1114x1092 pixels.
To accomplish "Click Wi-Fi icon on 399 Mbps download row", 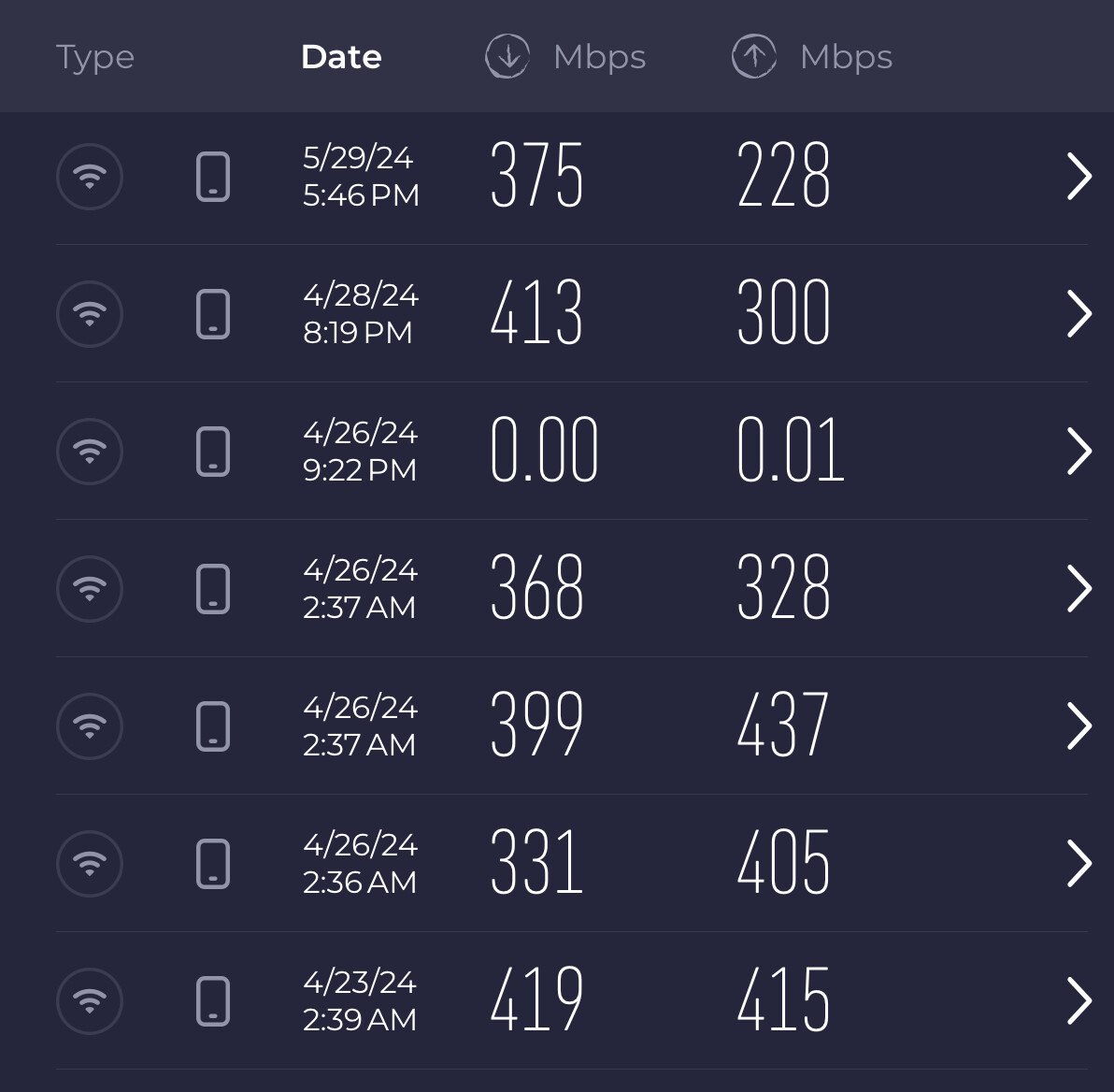I will point(90,726).
